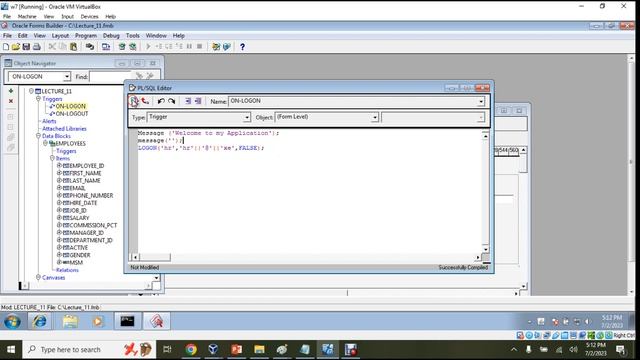640x360 pixels.
Task: Collapse the Items node under EMPLOYEES
Action: pyautogui.click(x=52, y=158)
